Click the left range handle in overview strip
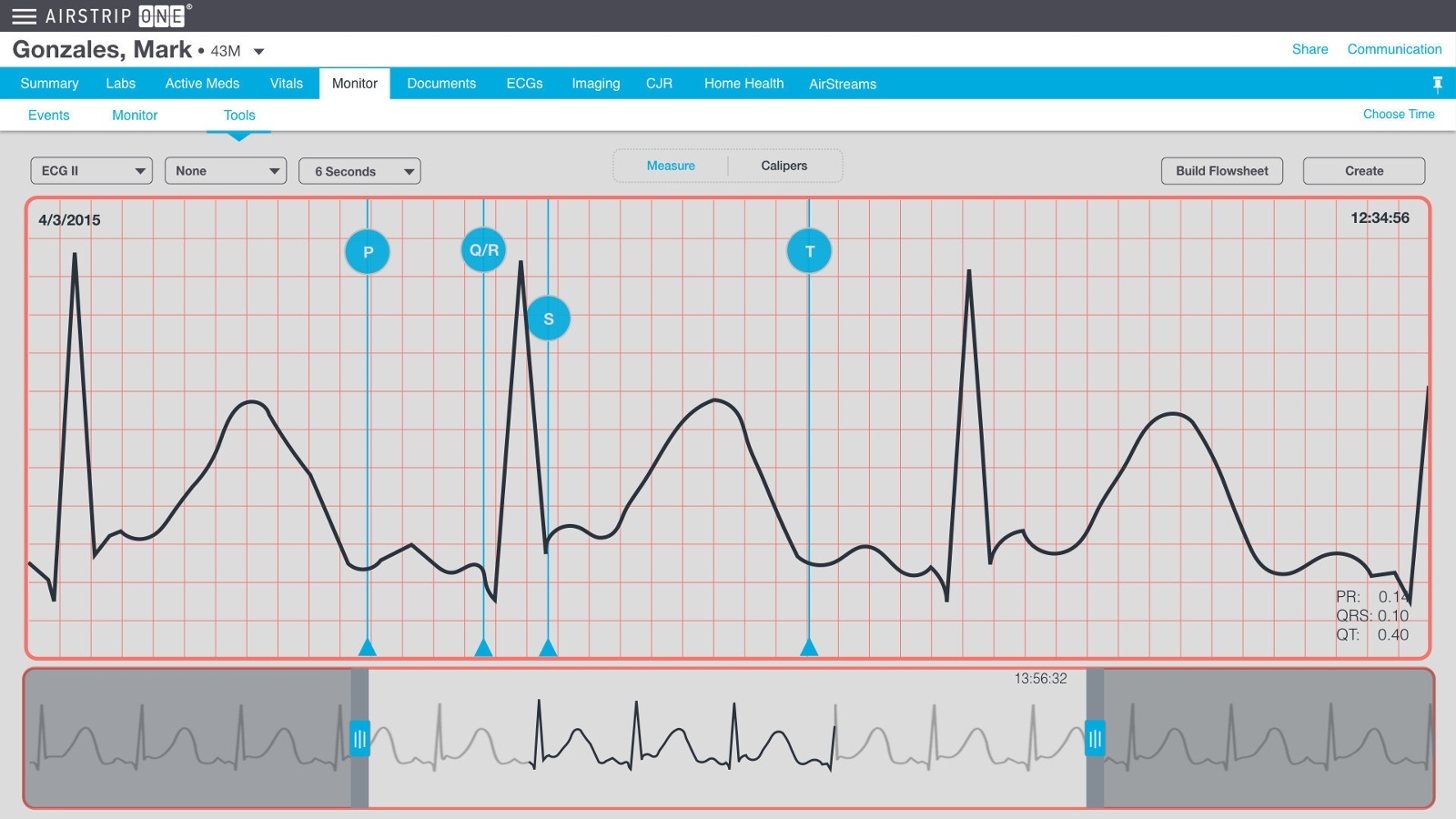 [x=359, y=739]
